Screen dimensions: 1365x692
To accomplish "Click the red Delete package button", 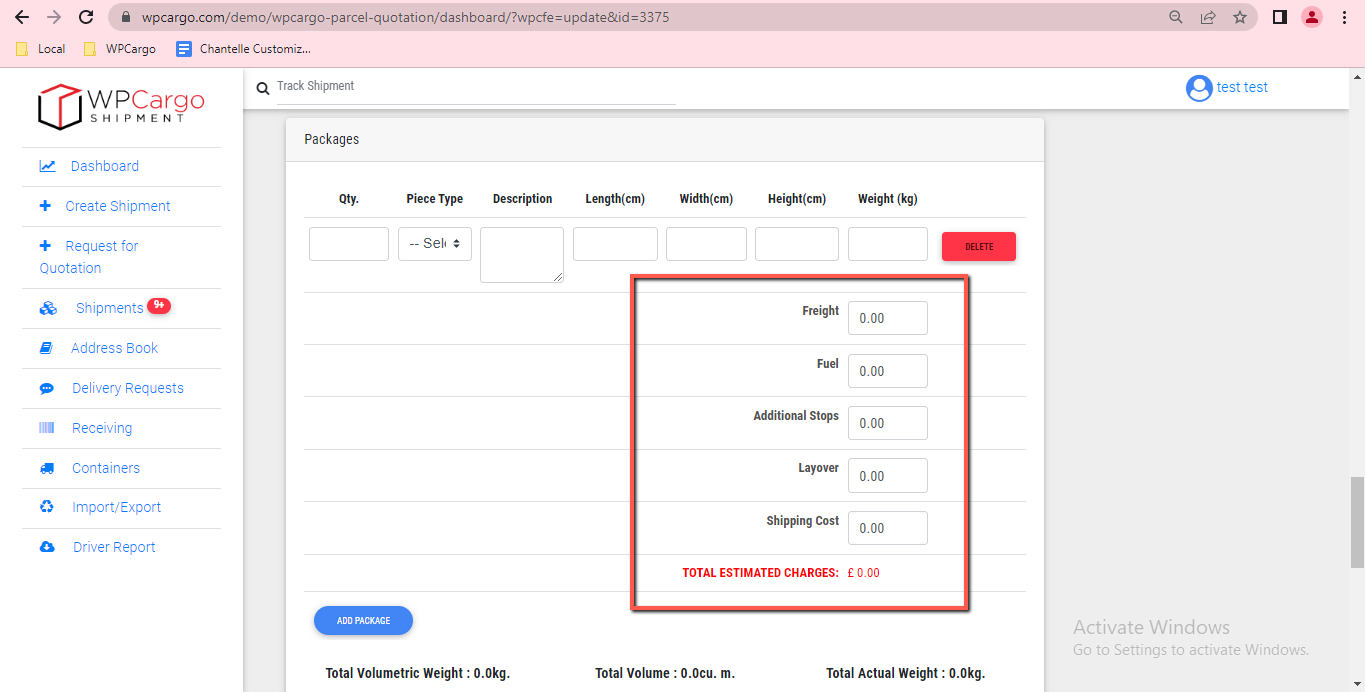I will [x=979, y=247].
